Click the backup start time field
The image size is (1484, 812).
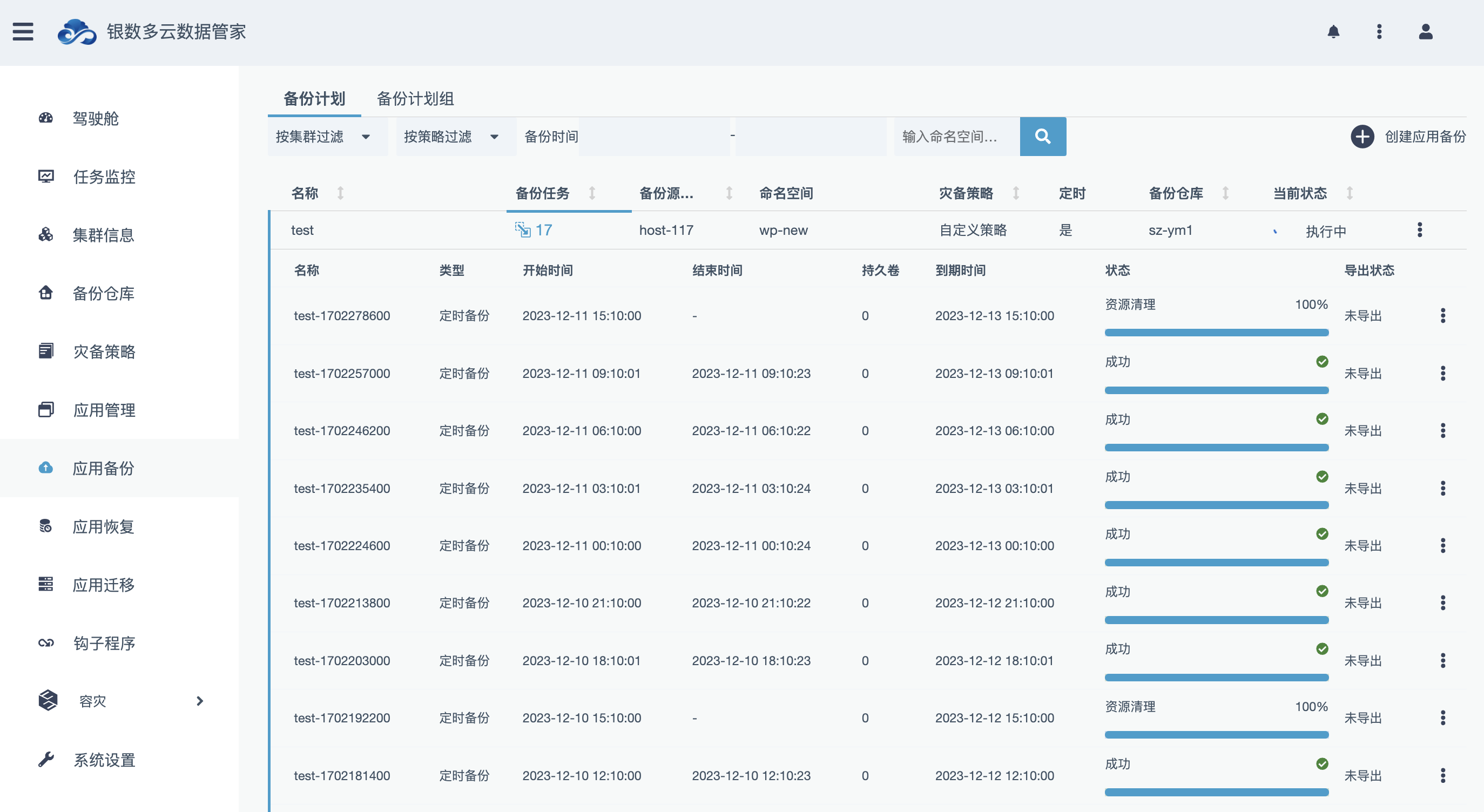tap(654, 137)
